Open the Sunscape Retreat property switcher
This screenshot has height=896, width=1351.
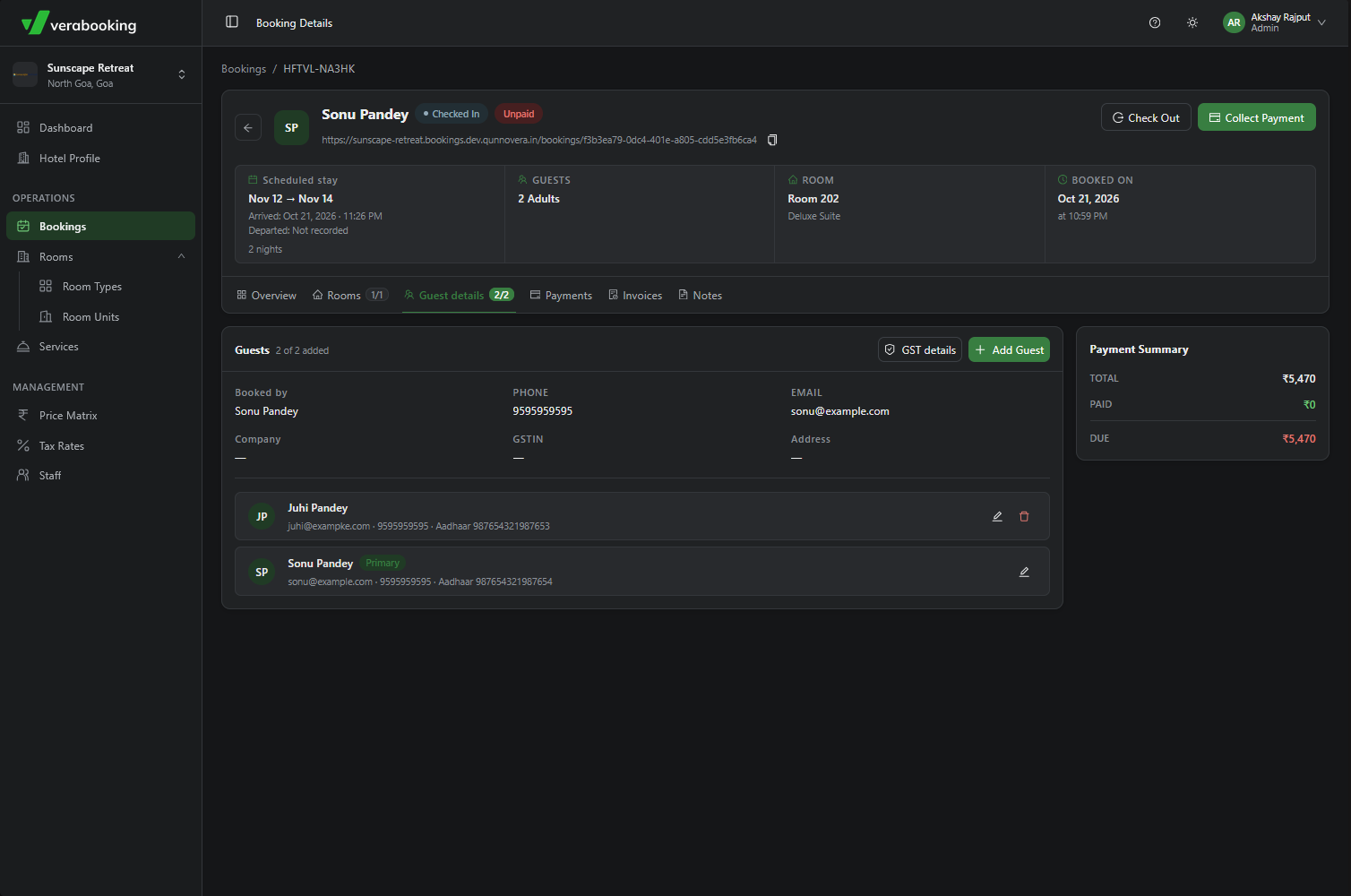tap(100, 74)
